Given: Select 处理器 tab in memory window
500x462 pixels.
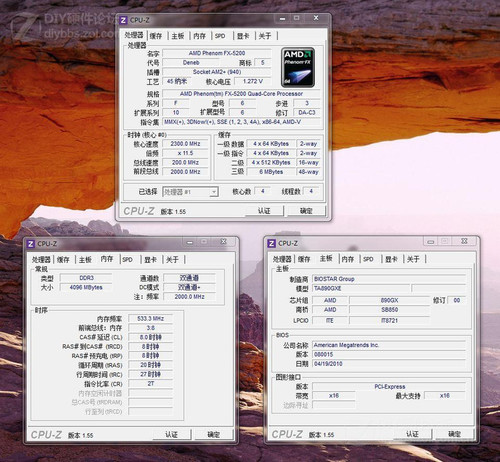Looking at the screenshot, I should click(x=41, y=260).
